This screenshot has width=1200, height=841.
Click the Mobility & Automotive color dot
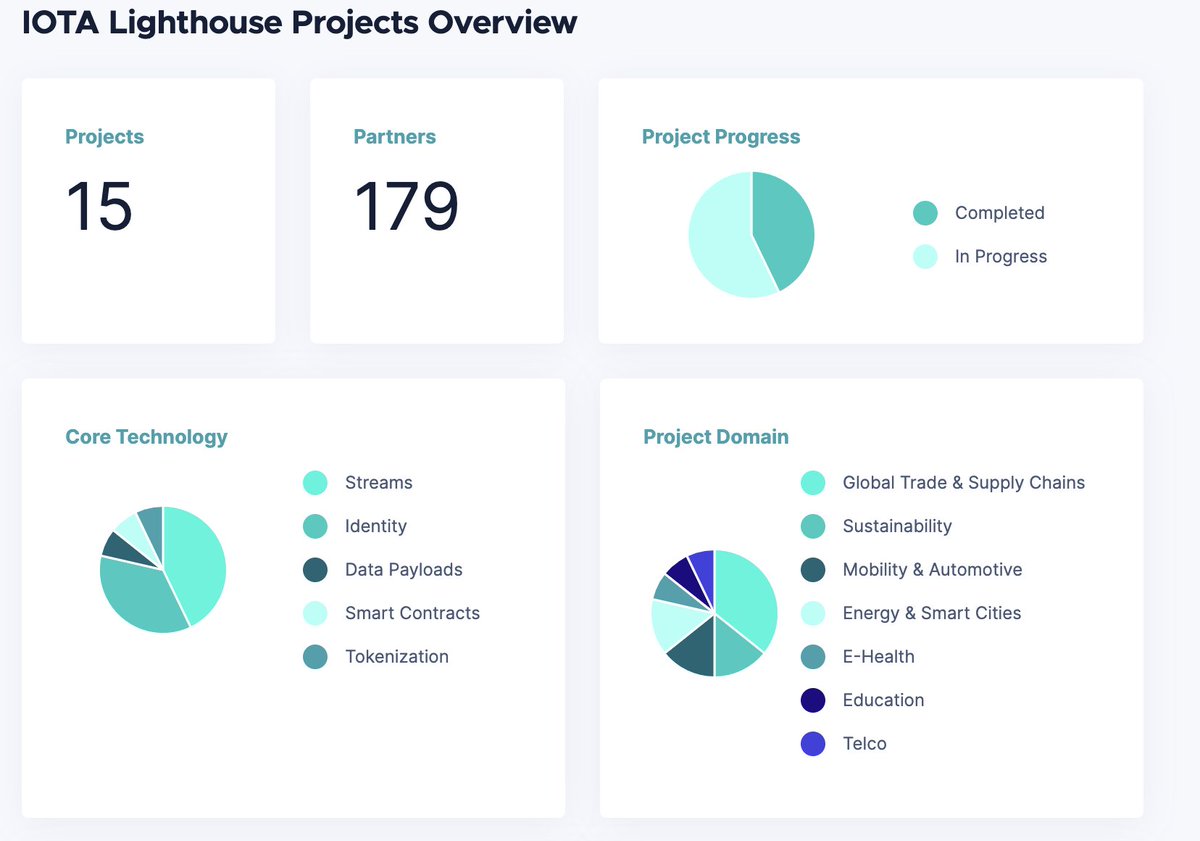pos(813,569)
